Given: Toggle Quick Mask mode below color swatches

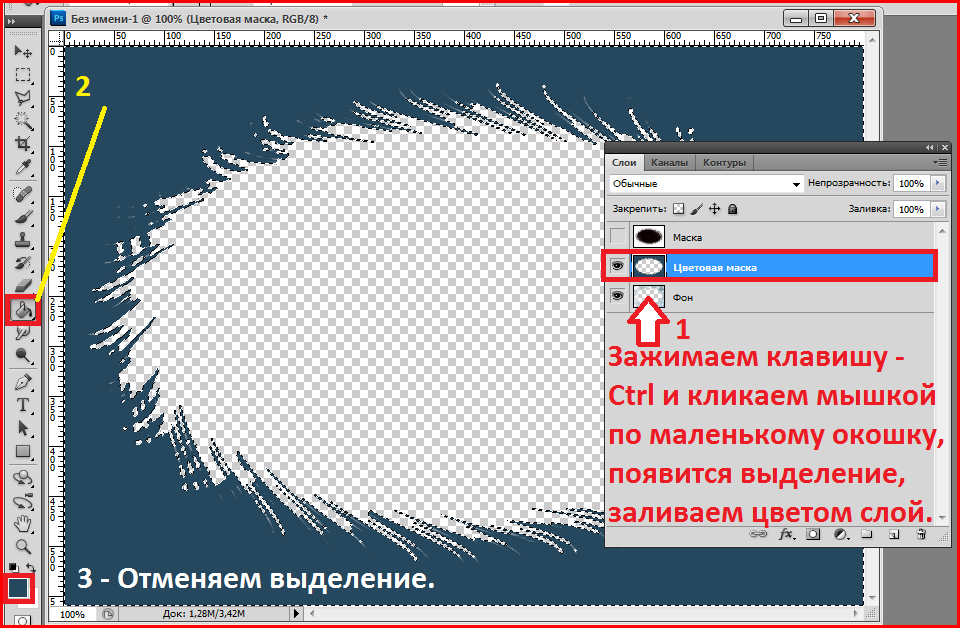Looking at the screenshot, I should [23, 621].
